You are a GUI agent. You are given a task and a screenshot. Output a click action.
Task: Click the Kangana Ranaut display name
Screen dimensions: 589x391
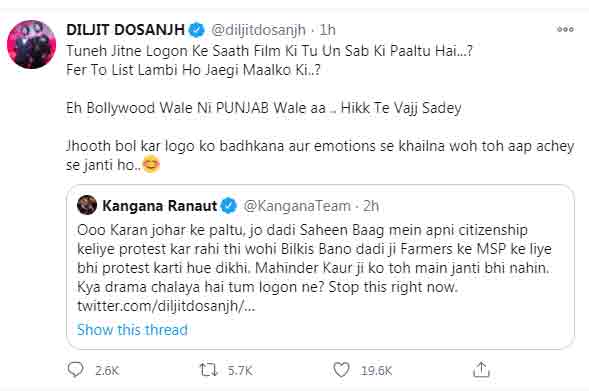(x=160, y=206)
